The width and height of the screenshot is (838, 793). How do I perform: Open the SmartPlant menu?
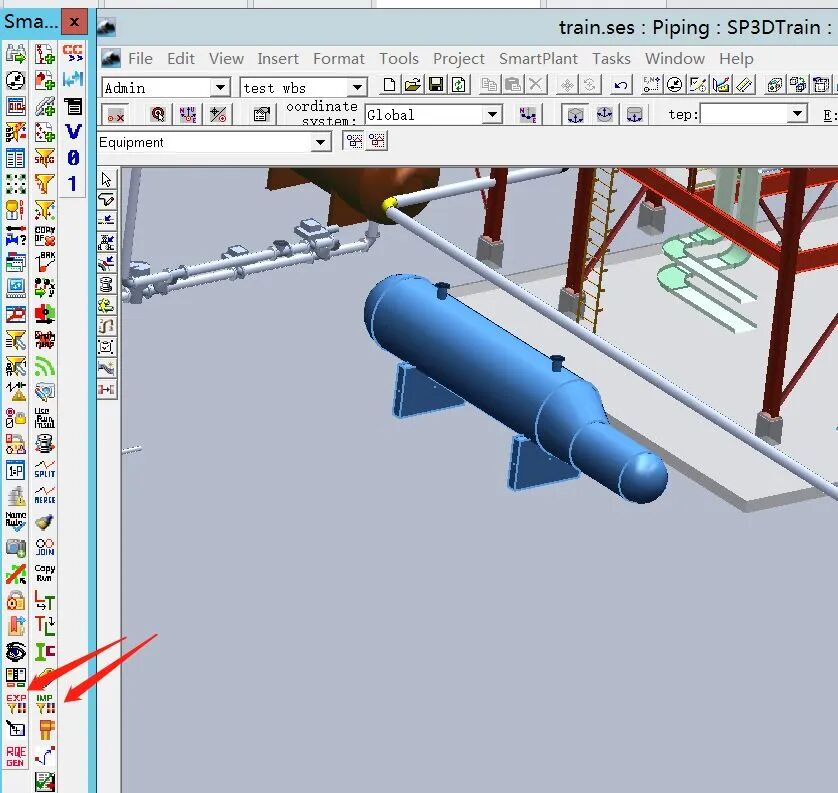pyautogui.click(x=538, y=58)
